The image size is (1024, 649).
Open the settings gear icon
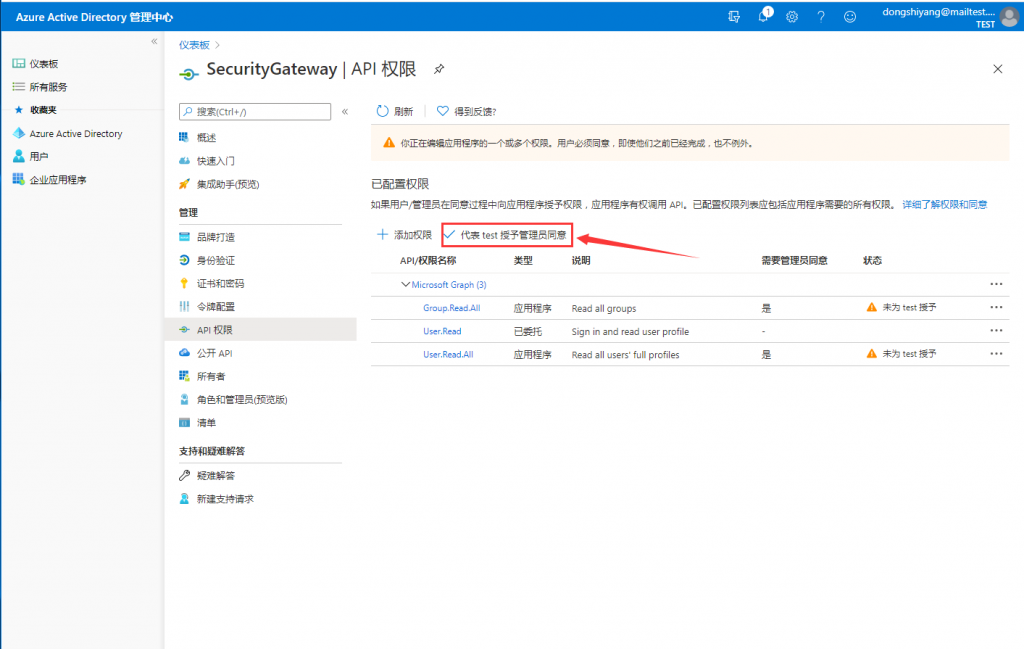tap(792, 17)
